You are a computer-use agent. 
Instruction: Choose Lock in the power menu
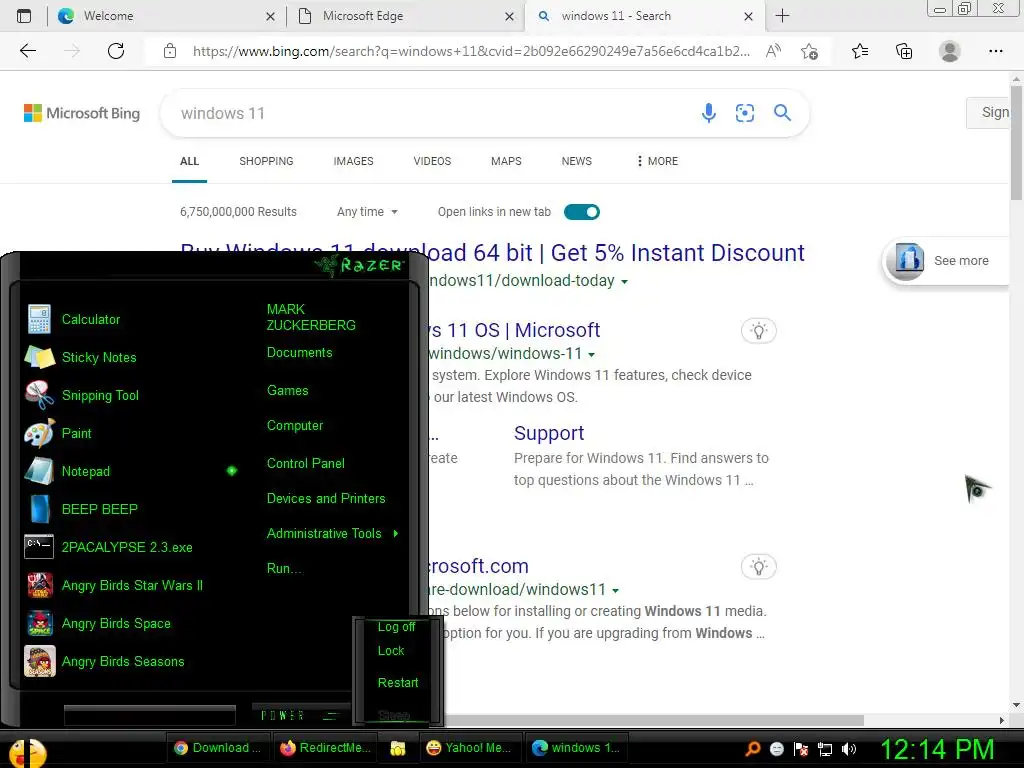point(391,650)
